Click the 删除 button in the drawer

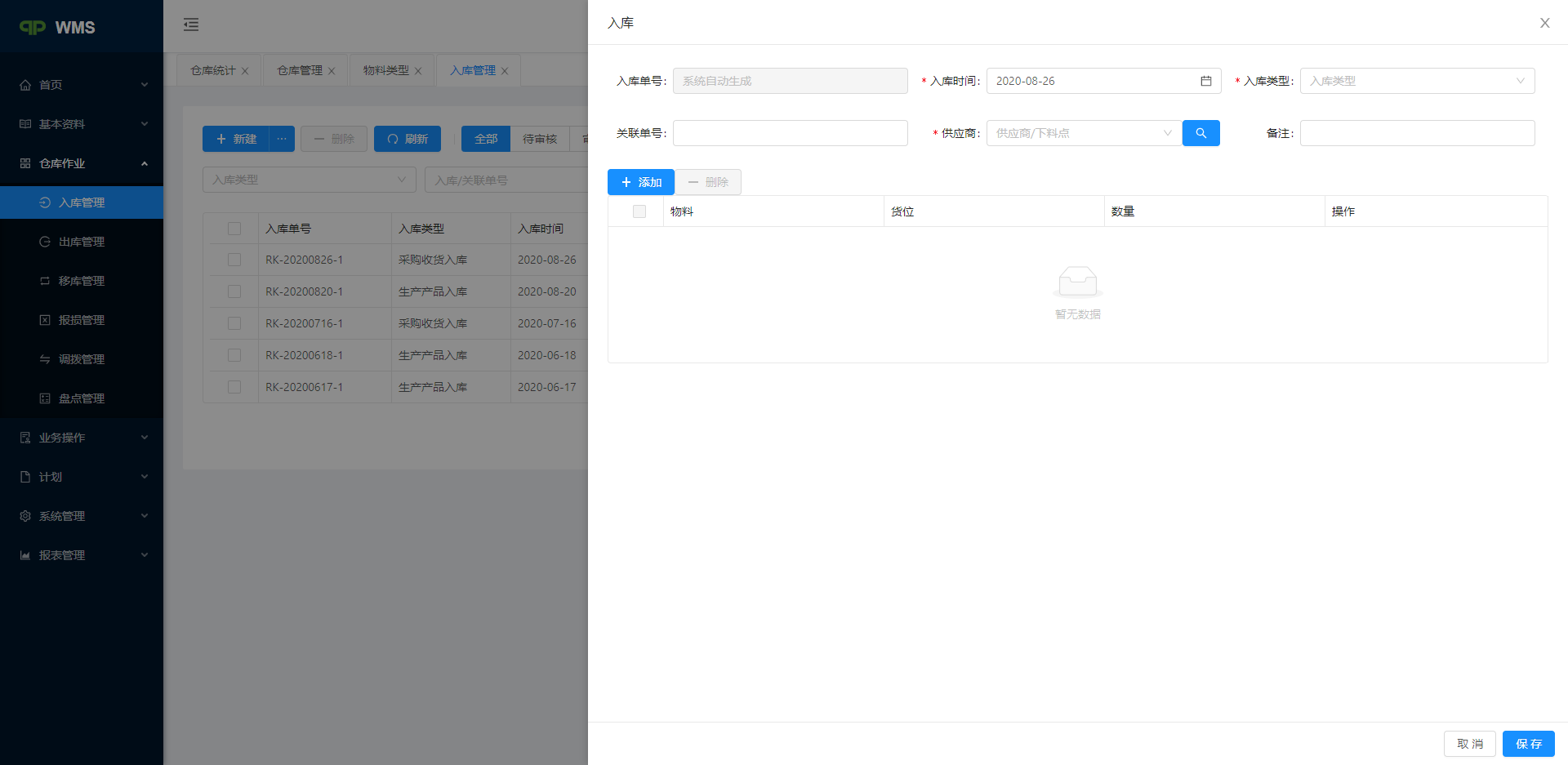(708, 182)
